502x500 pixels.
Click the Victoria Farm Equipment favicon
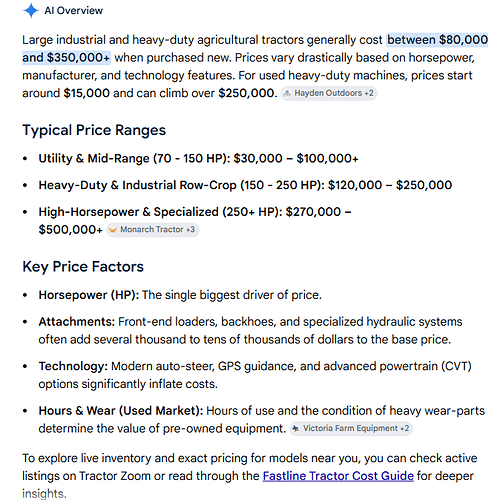295,428
